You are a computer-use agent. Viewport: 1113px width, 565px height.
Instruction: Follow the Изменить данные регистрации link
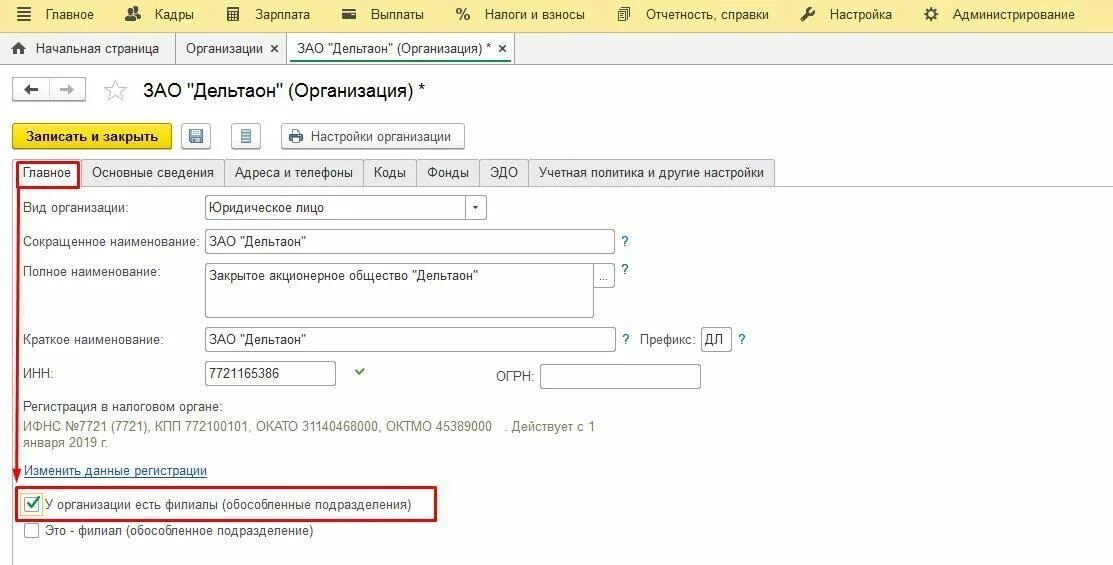(x=116, y=471)
